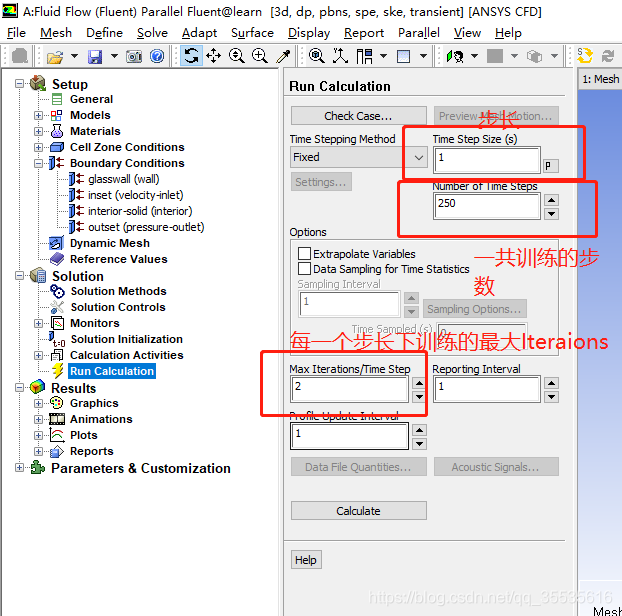
Task: Expand the Calculation Activities node
Action: pos(38,355)
